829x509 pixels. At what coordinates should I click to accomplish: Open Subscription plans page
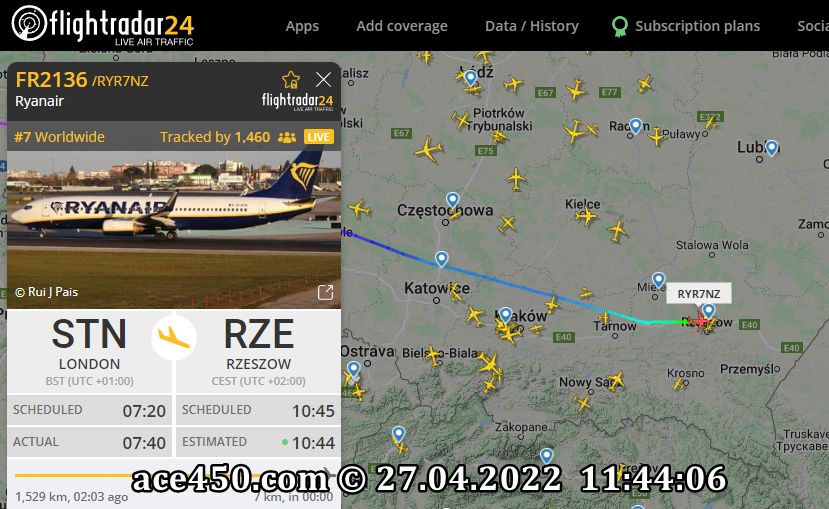686,26
